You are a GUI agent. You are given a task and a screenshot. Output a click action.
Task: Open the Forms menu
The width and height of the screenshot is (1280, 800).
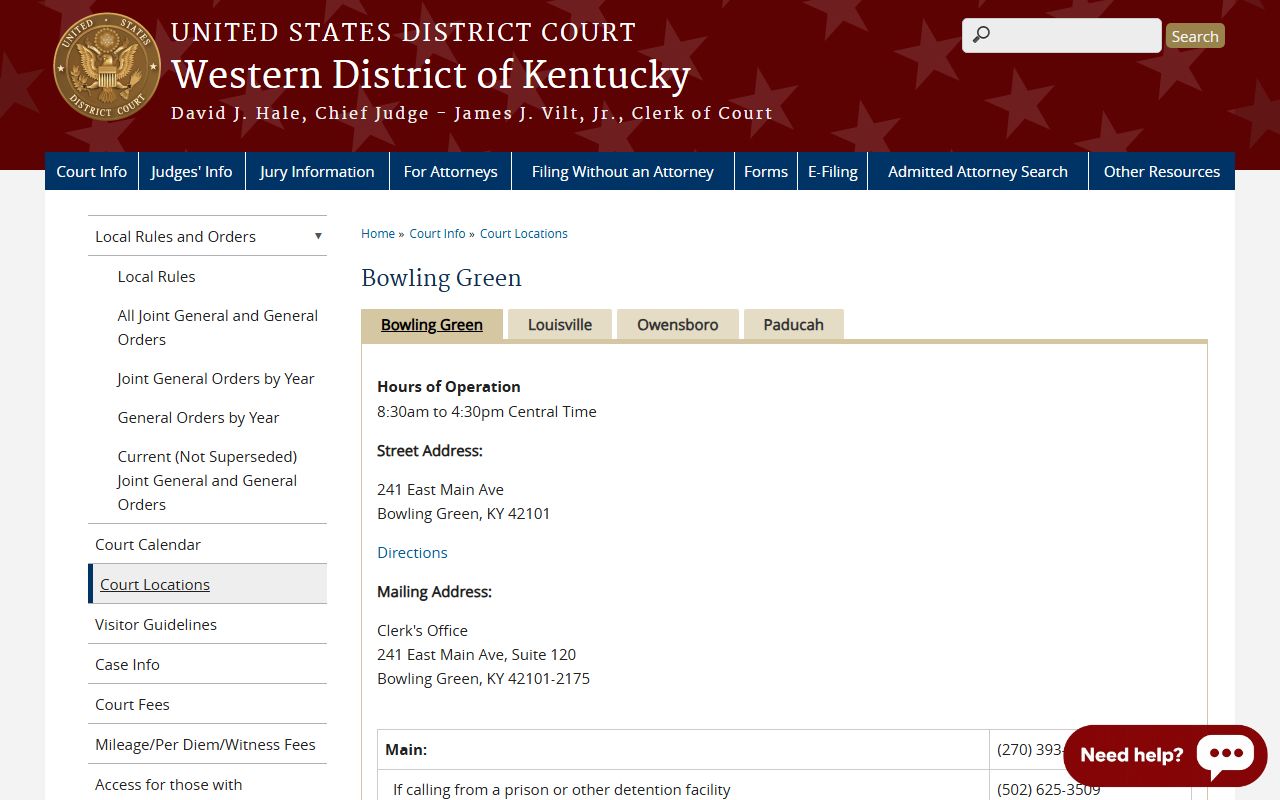click(x=766, y=171)
